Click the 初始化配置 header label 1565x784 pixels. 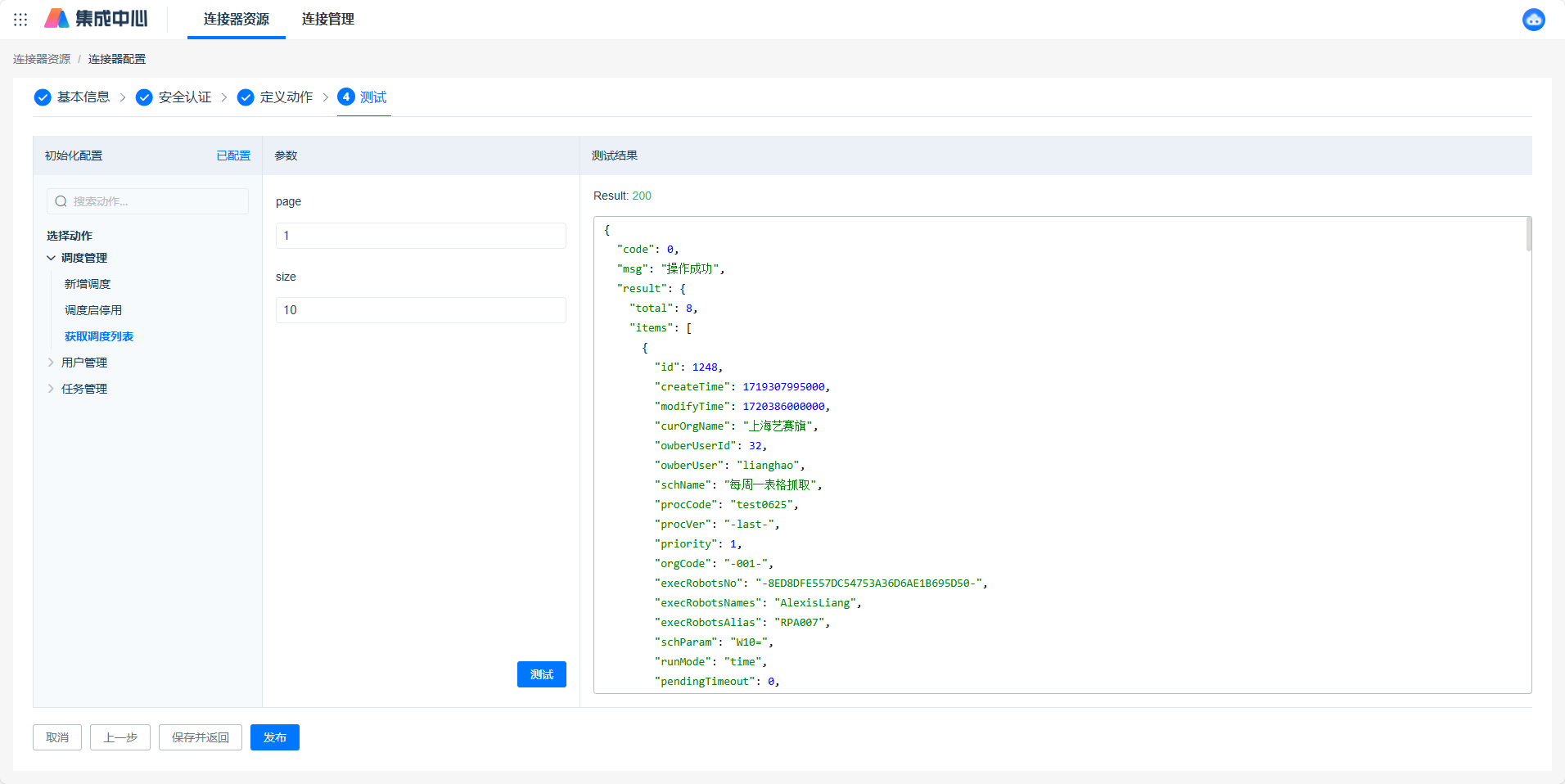coord(74,155)
